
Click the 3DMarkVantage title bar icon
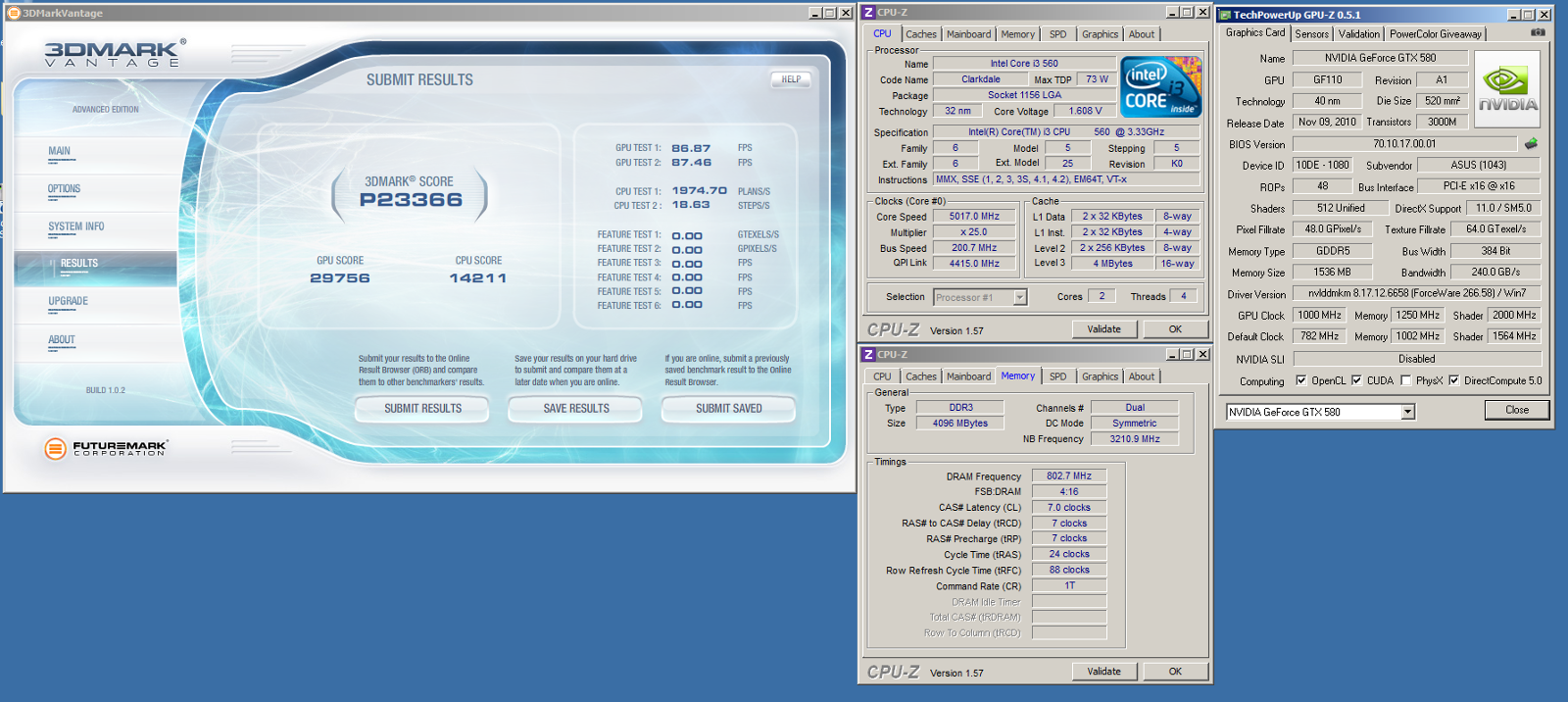[x=14, y=13]
